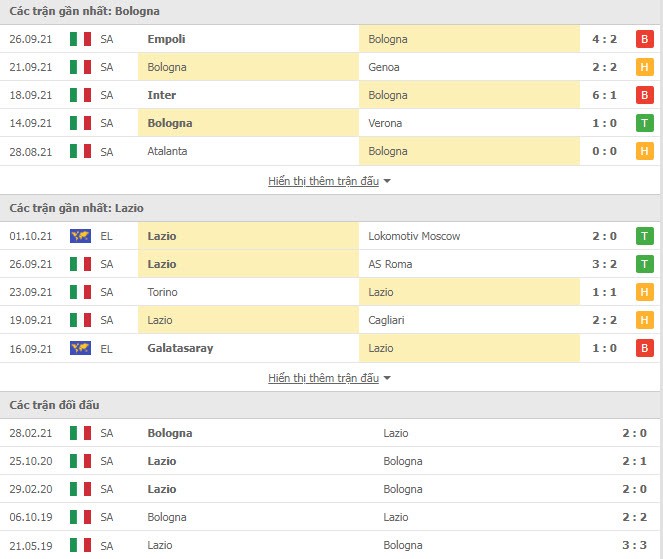Select the 'Các trận đối đầu' header
Image resolution: width=663 pixels, height=559 pixels.
point(54,405)
